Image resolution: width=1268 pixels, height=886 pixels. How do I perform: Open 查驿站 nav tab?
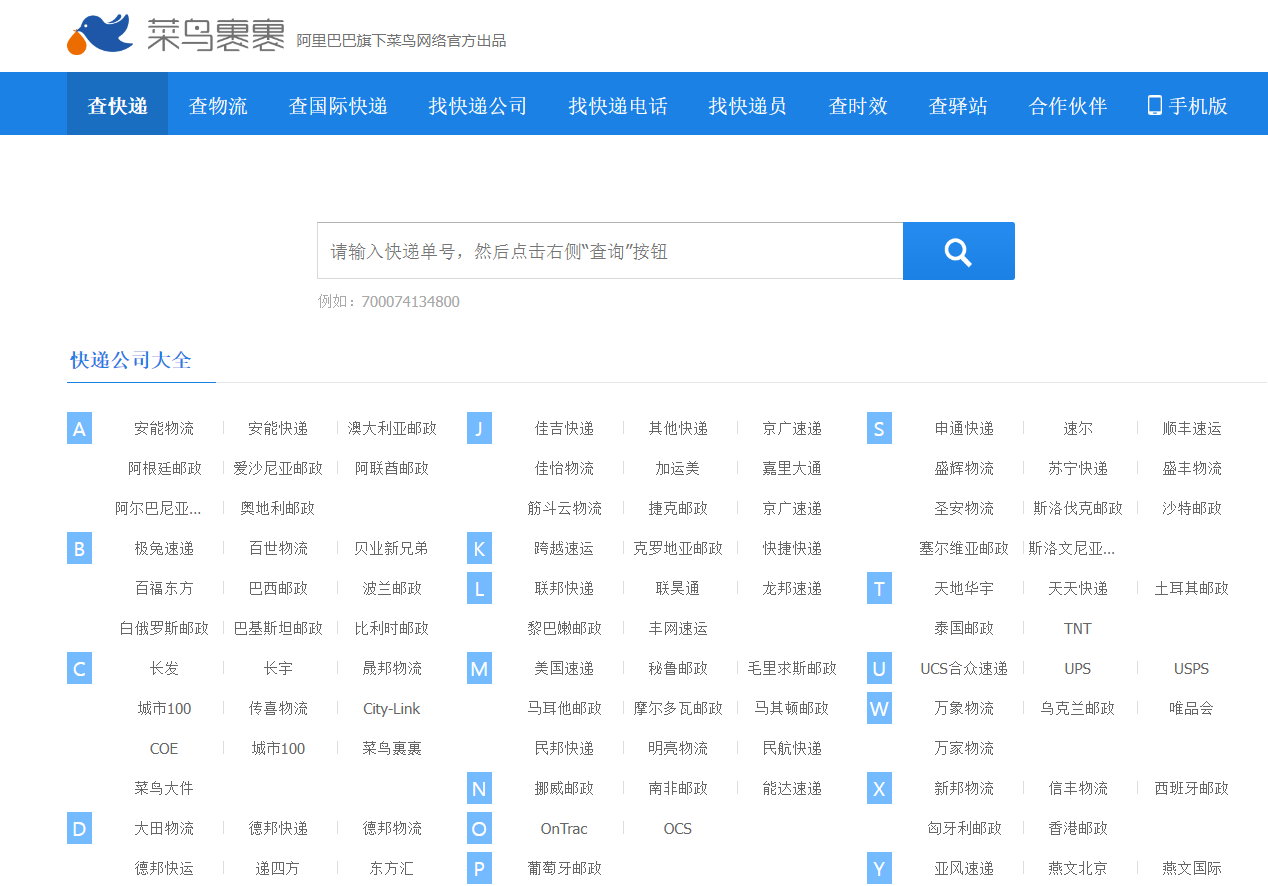(x=958, y=105)
